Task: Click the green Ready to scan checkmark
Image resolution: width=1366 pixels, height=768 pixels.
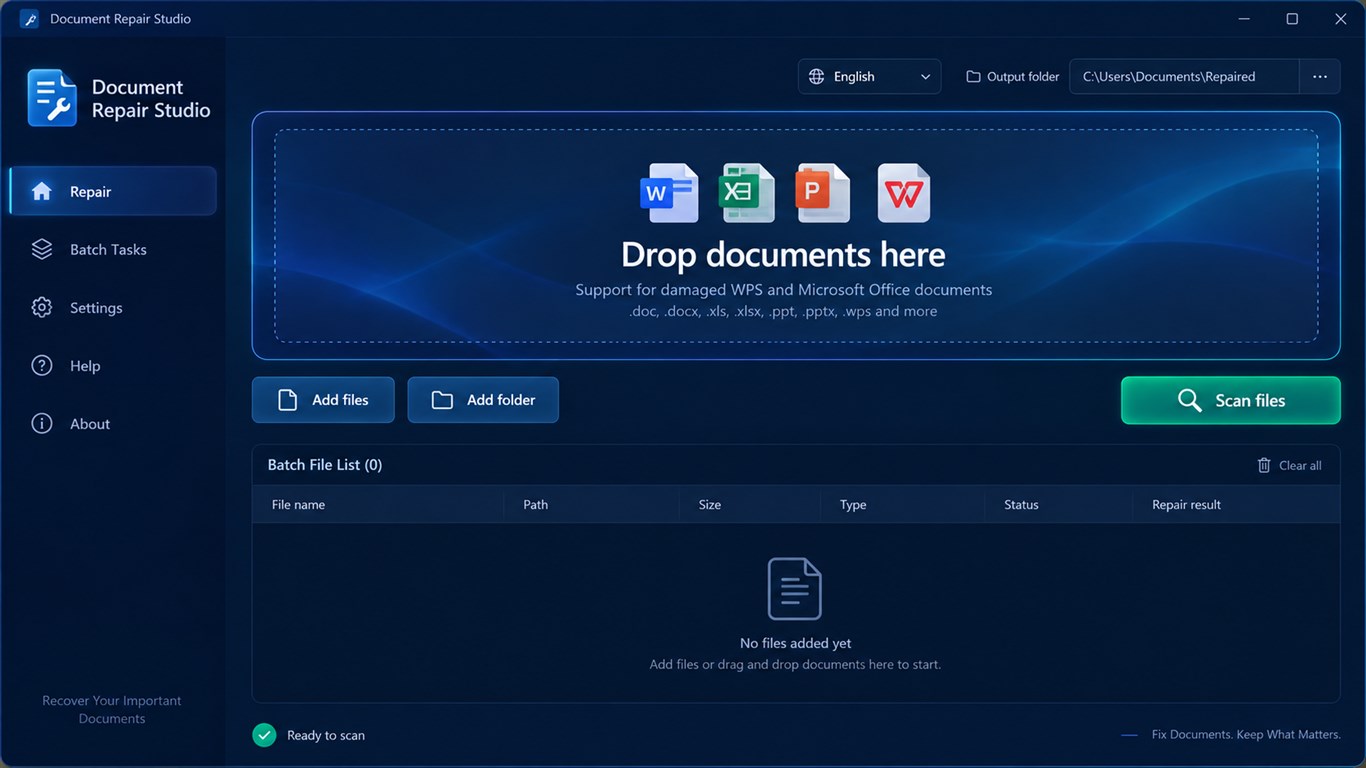Action: pyautogui.click(x=264, y=735)
